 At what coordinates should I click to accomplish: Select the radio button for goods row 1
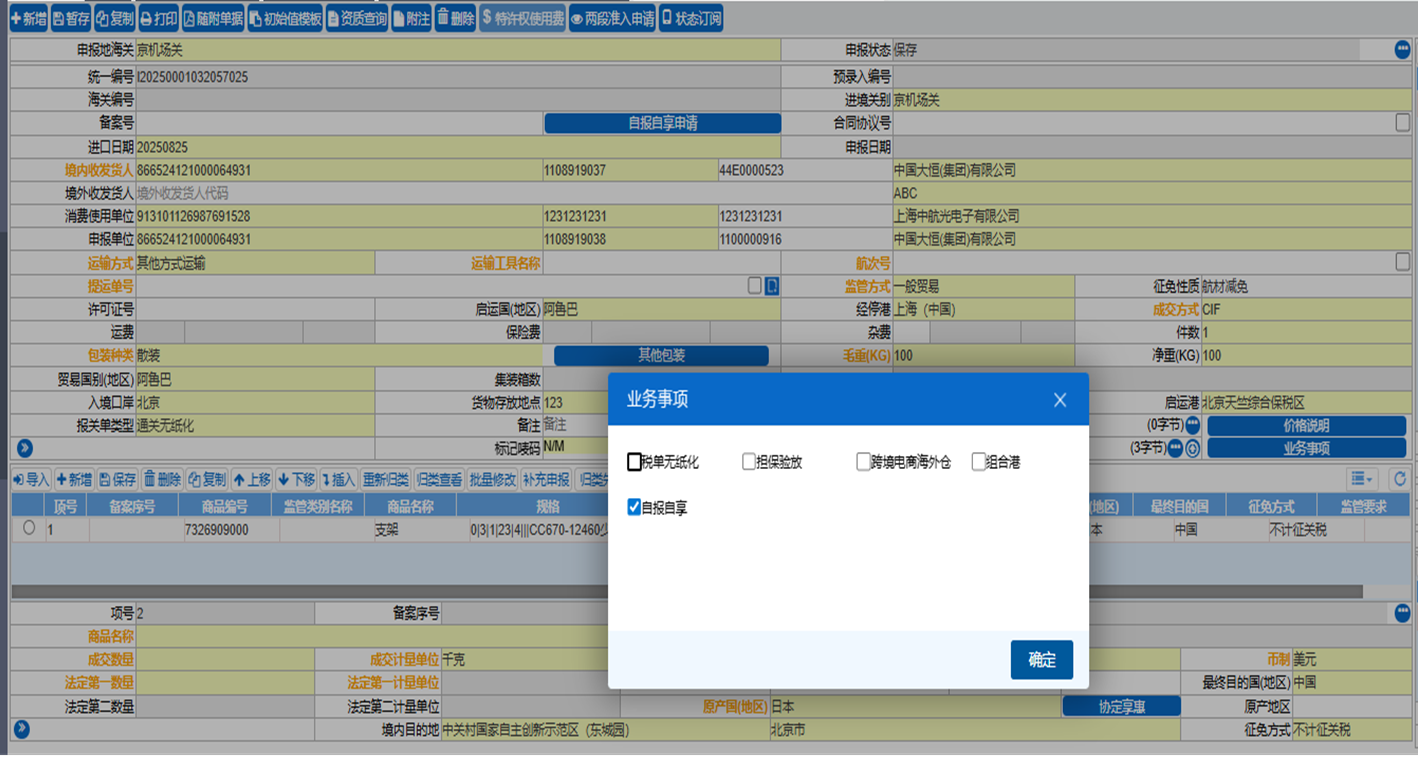(29, 529)
